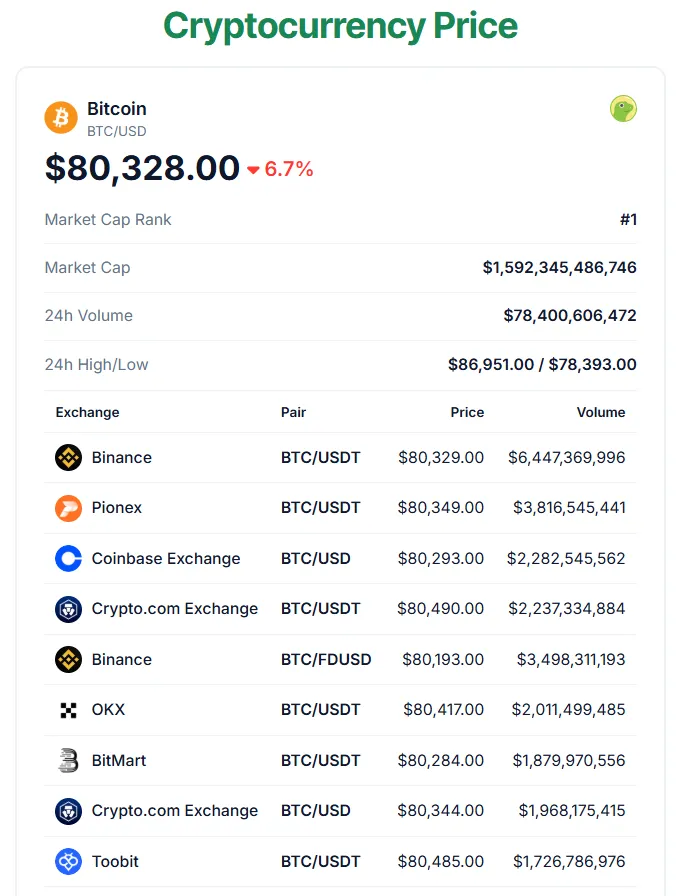Image resolution: width=679 pixels, height=896 pixels.
Task: Open the Bitcoin coin name link
Action: 117,108
